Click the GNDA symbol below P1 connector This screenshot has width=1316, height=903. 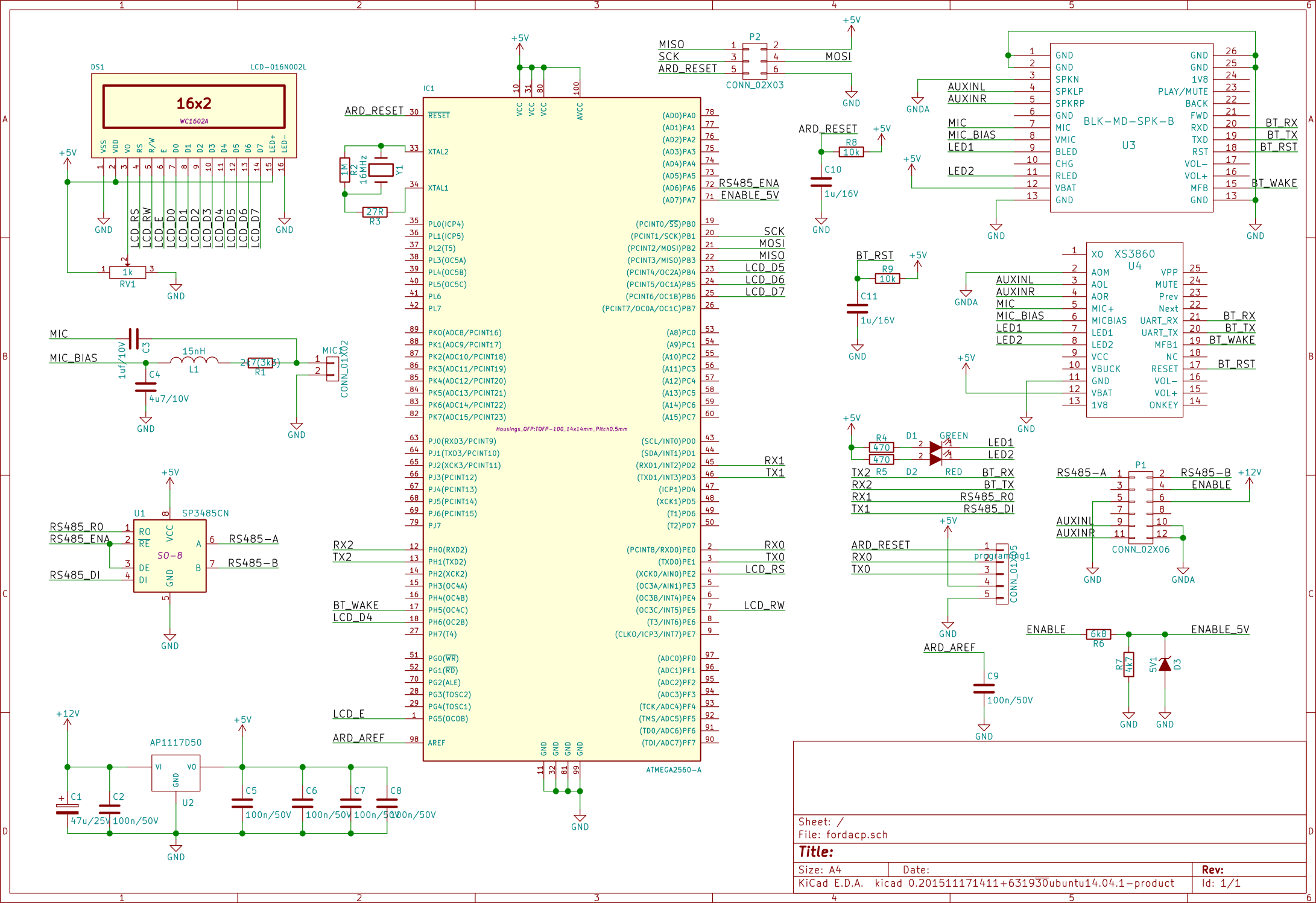tap(1183, 575)
